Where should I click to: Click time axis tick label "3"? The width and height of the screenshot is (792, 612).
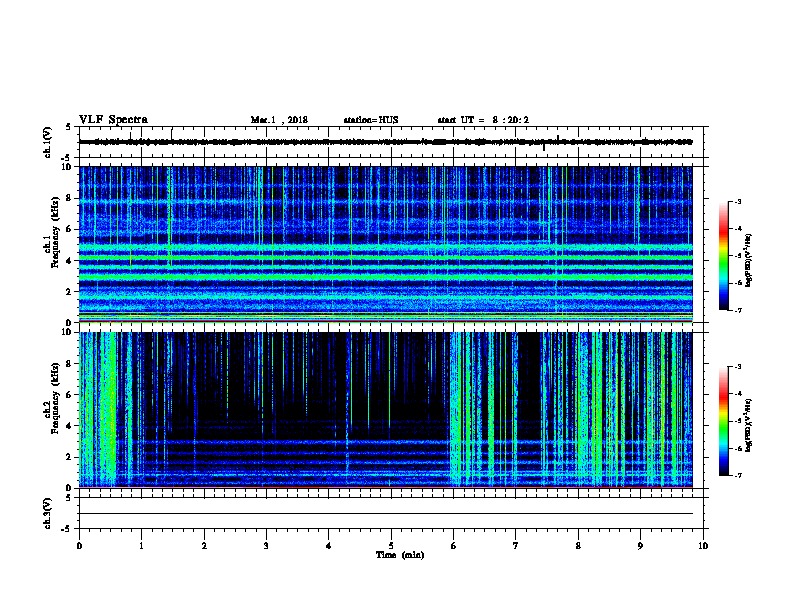point(266,545)
